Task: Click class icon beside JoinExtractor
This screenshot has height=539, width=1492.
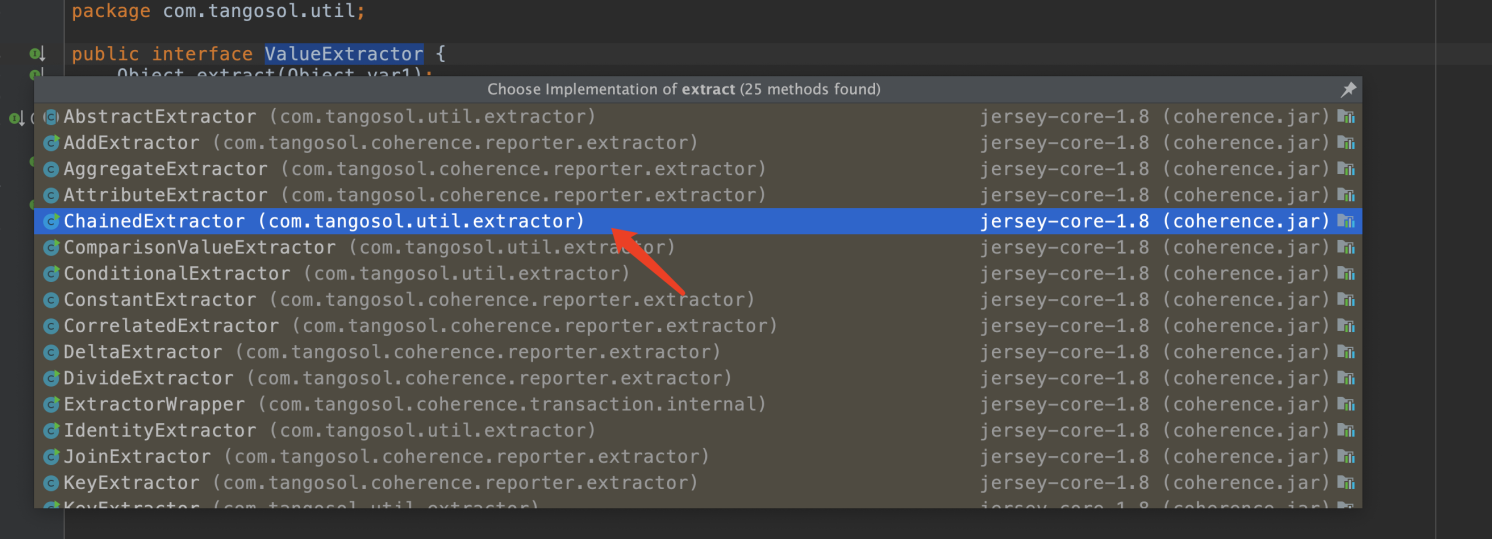Action: pos(51,456)
